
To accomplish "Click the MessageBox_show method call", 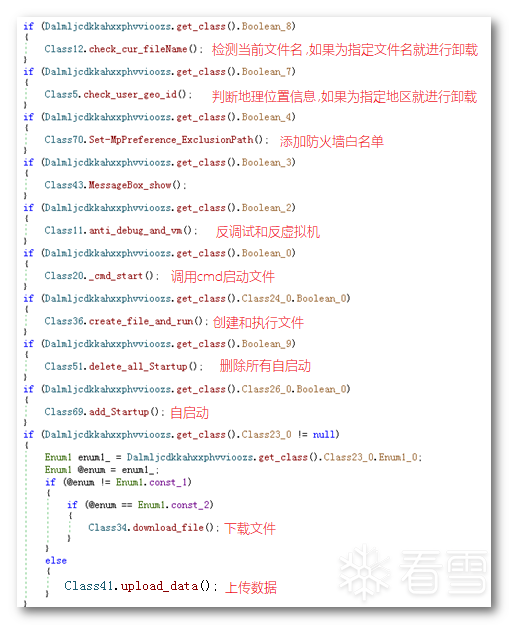I will (x=130, y=185).
